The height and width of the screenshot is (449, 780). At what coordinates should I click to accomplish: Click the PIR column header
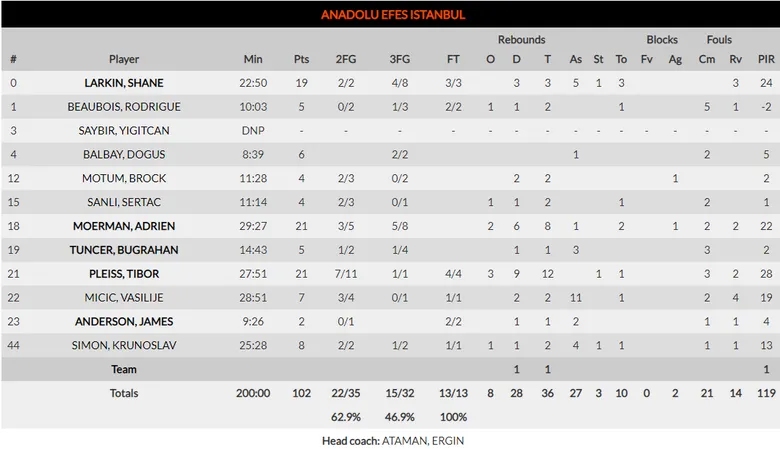coord(765,59)
